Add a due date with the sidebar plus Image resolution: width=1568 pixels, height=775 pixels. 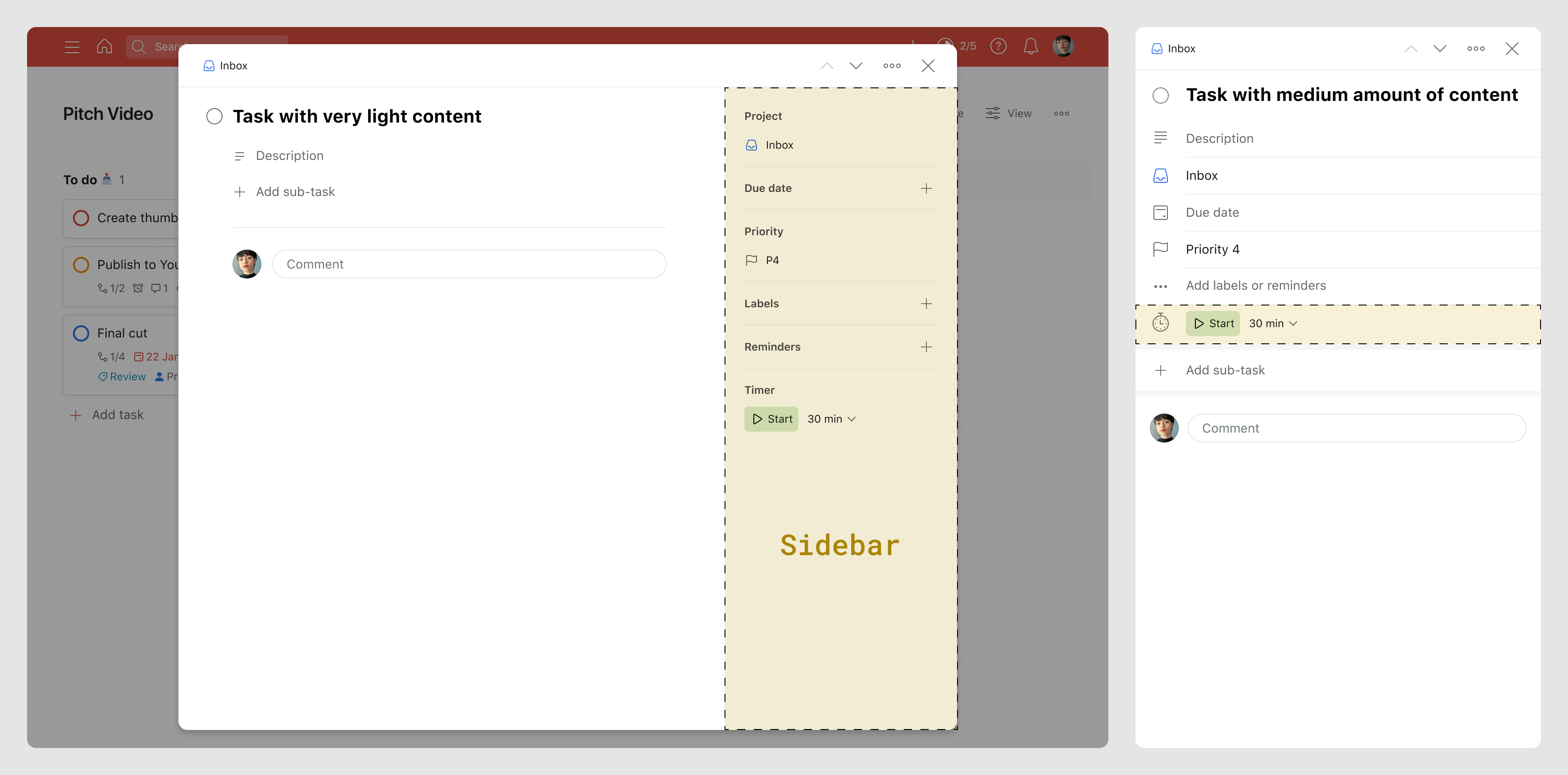pyautogui.click(x=926, y=188)
